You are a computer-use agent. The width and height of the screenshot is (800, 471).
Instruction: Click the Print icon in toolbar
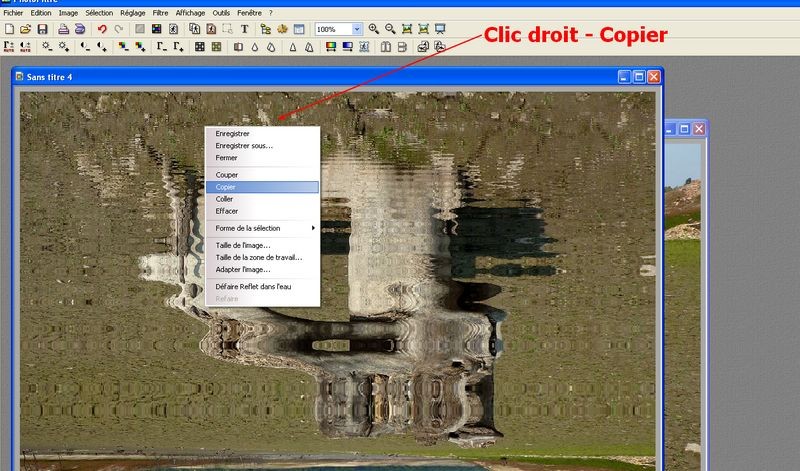(63, 30)
